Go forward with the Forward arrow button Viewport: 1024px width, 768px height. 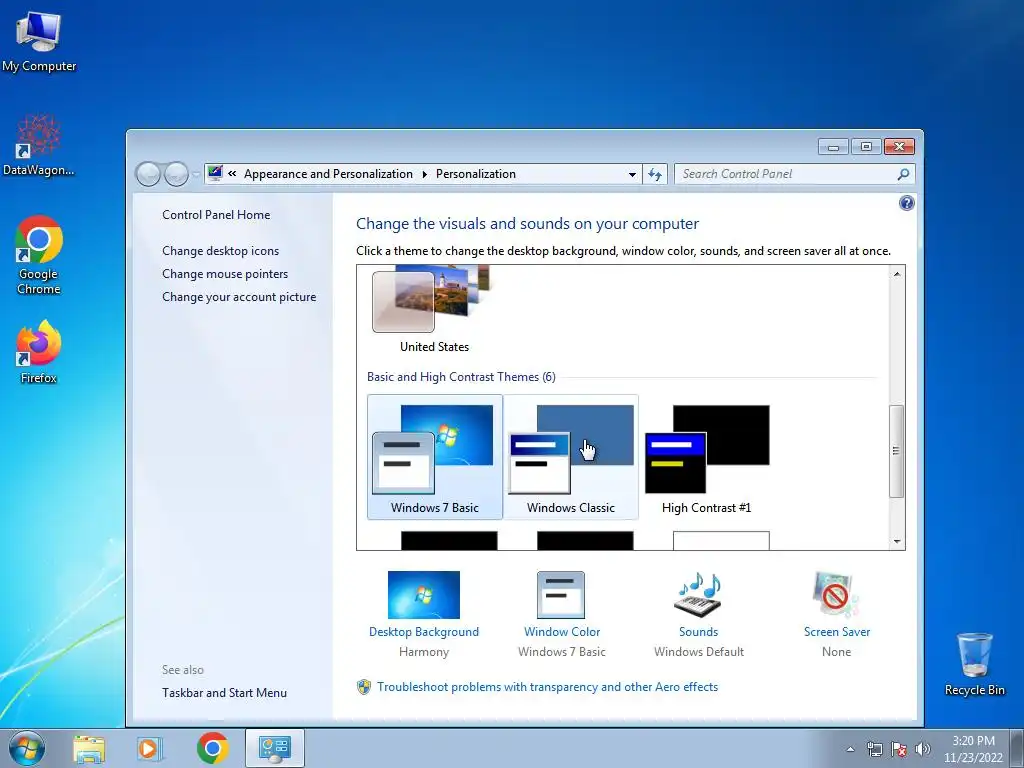tap(176, 174)
